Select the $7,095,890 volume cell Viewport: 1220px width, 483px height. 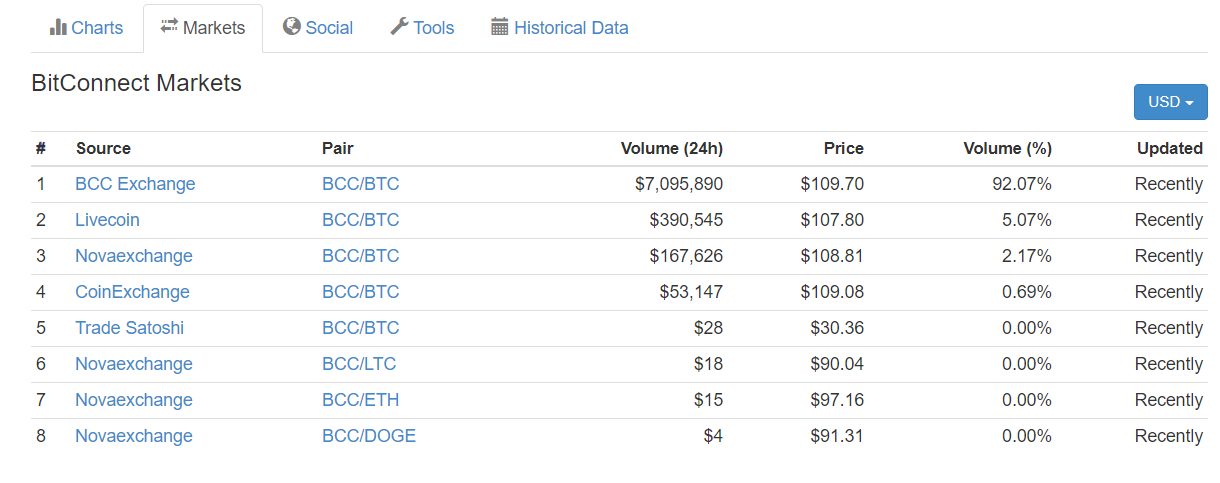pos(678,184)
